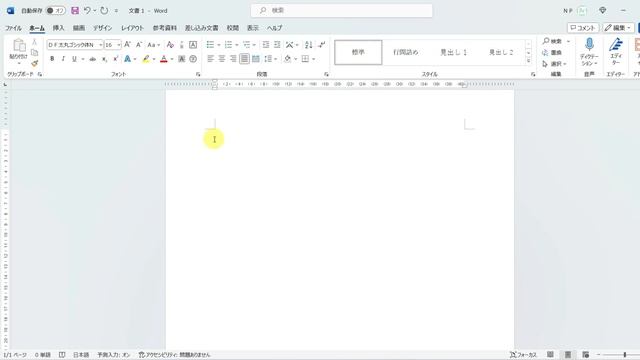This screenshot has height=360, width=640.
Task: Click the character border (boxed A) icon
Action: point(193,44)
